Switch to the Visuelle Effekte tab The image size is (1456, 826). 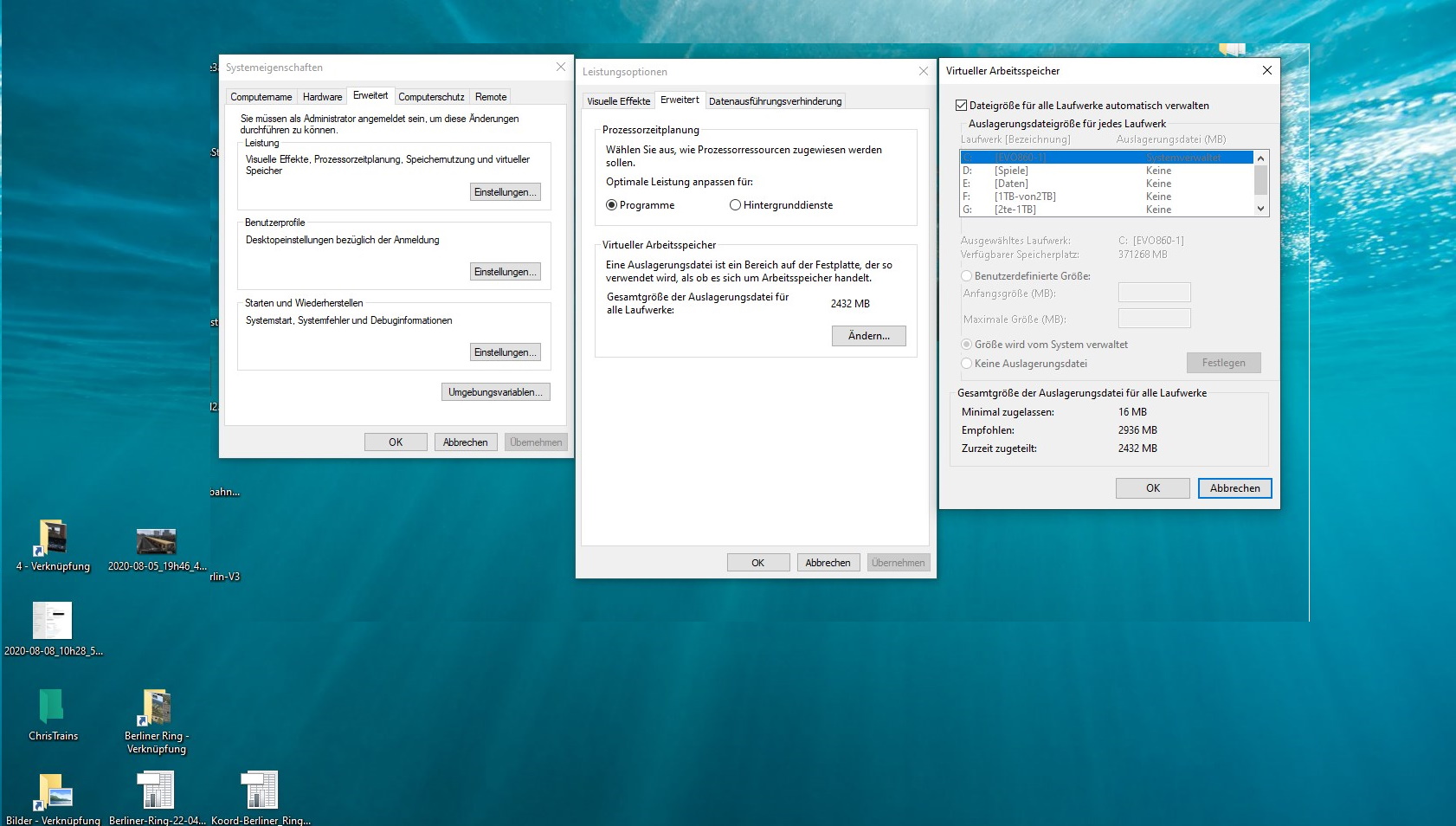point(618,101)
